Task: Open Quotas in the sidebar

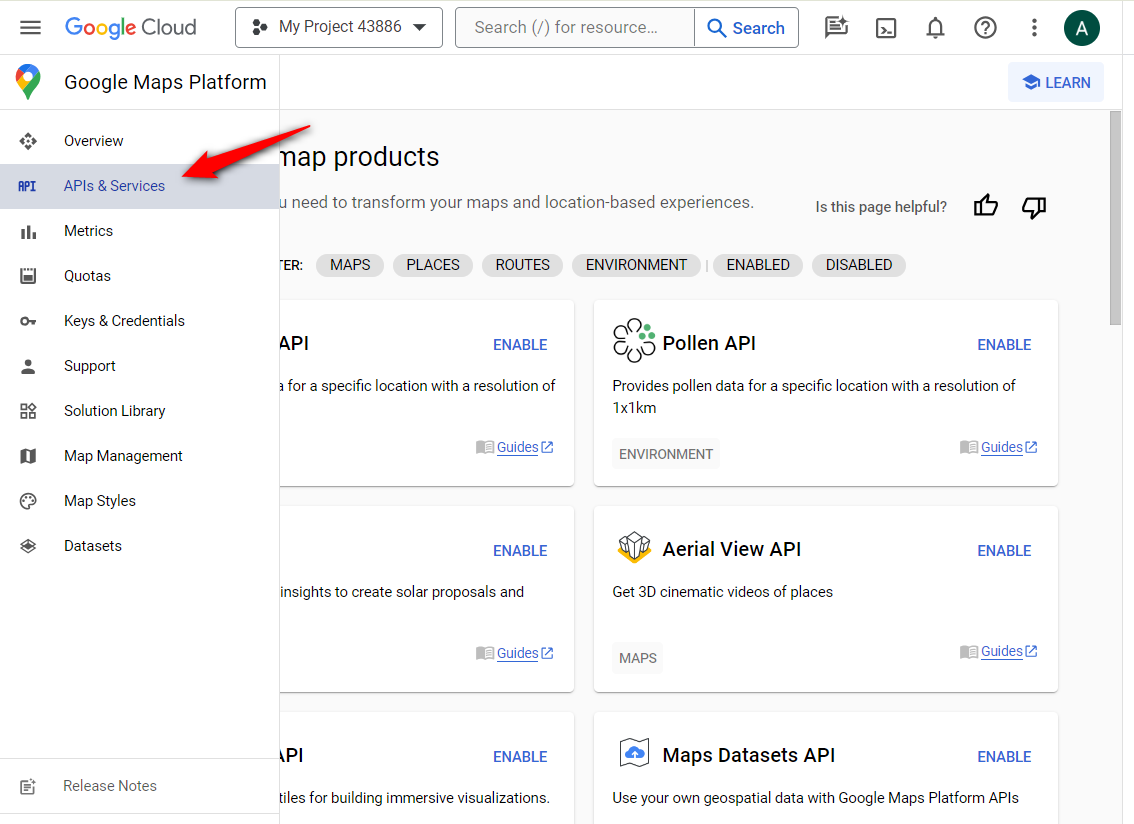Action: [x=140, y=276]
